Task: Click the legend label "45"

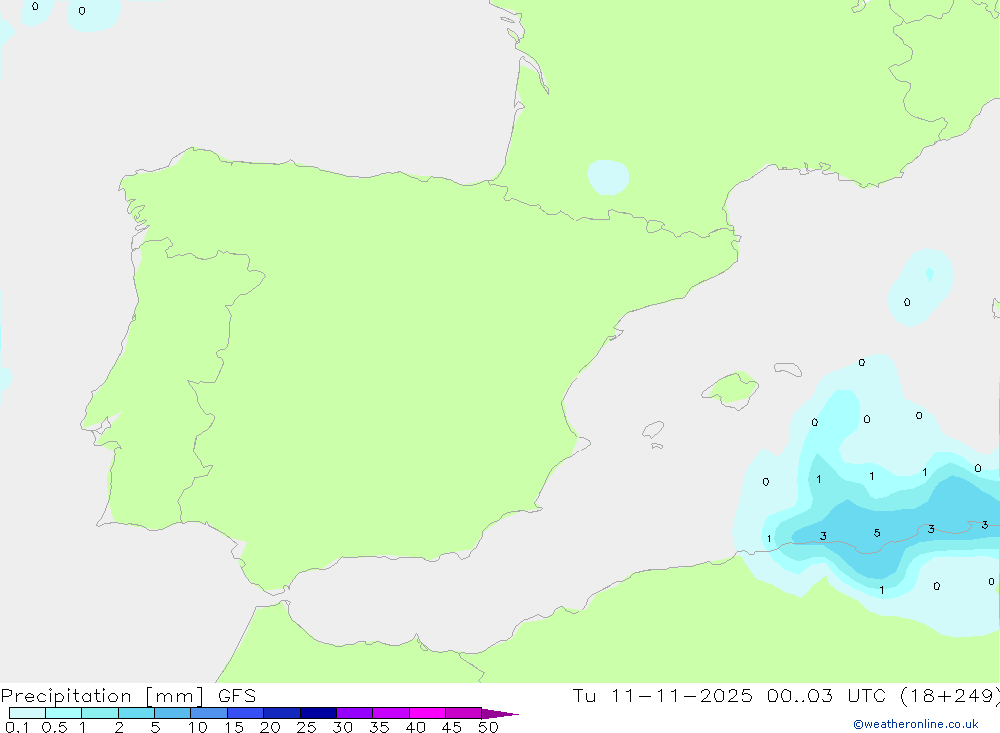Action: pos(452,727)
